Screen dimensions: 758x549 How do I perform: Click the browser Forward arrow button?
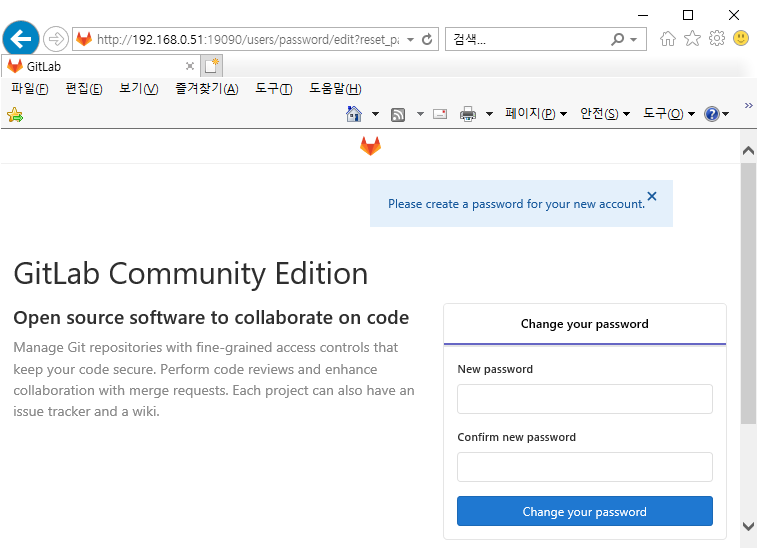point(56,39)
